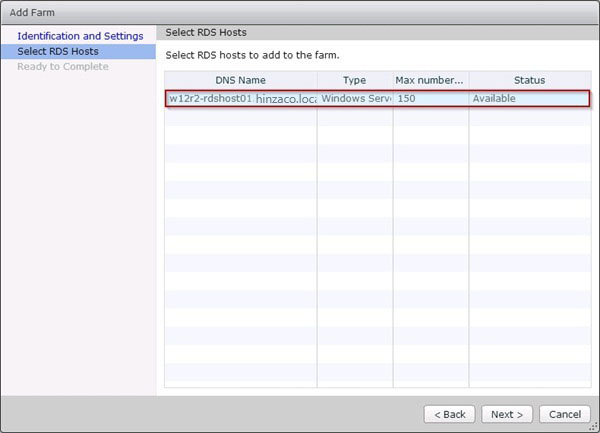600x433 pixels.
Task: Sort by DNS Name column header
Action: point(240,80)
